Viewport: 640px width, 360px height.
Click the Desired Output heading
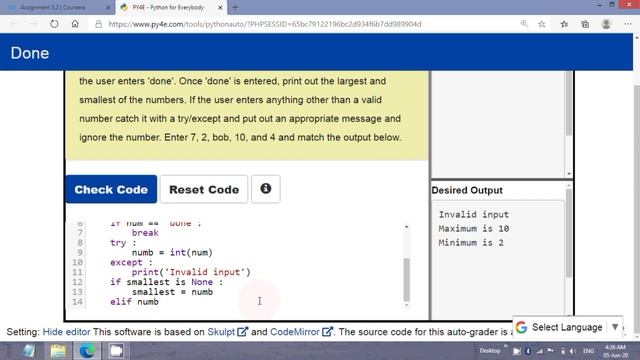(467, 191)
